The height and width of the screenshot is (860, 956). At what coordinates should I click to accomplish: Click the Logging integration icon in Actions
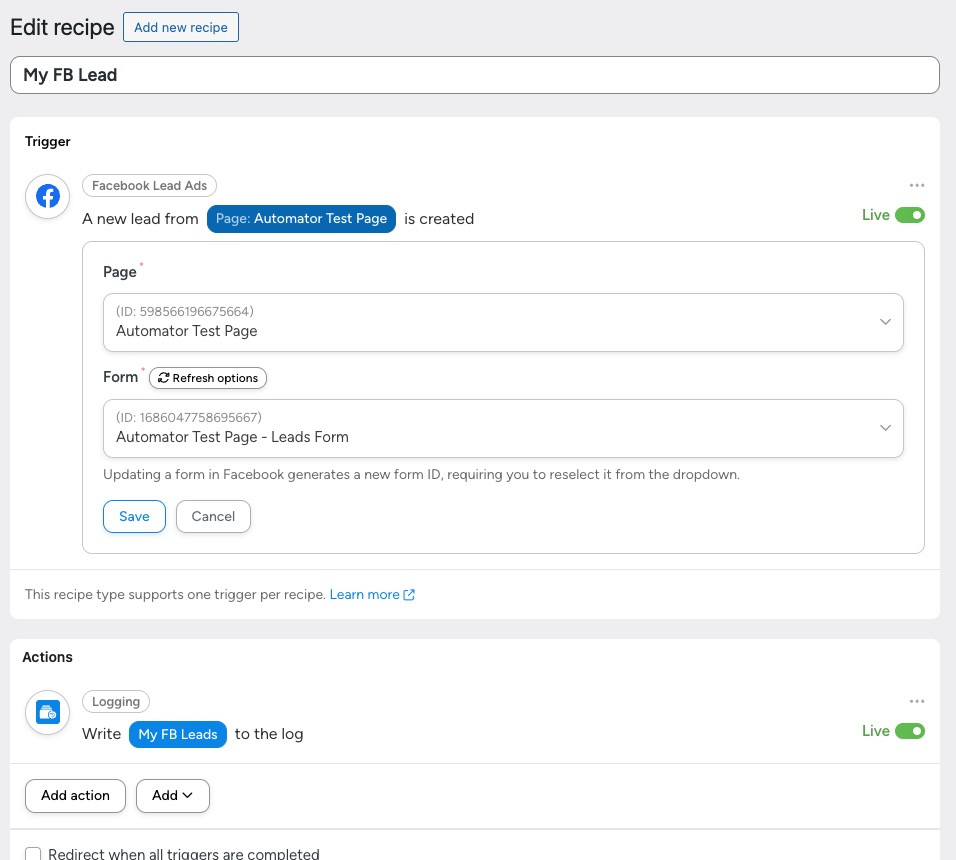(x=48, y=713)
